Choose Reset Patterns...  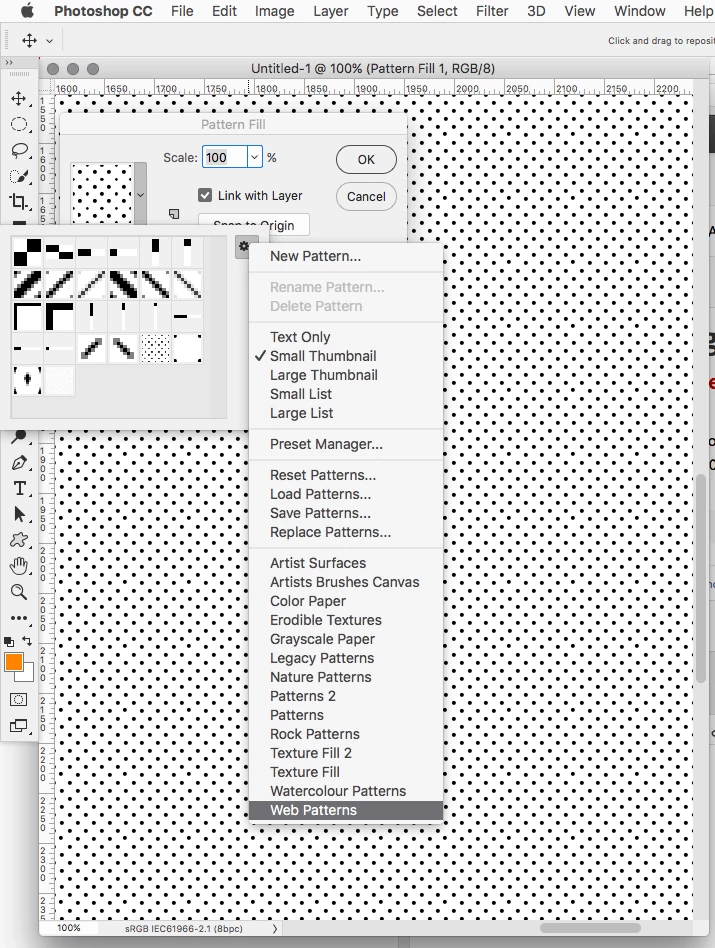(x=346, y=475)
